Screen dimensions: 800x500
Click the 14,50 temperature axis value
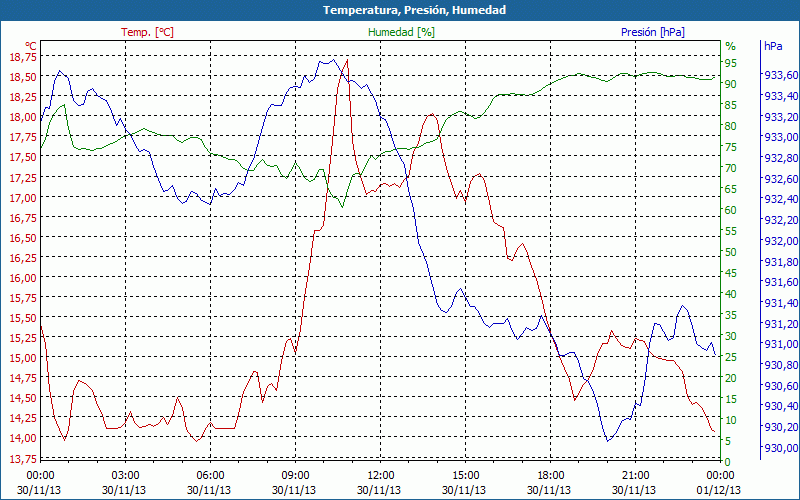coord(23,397)
